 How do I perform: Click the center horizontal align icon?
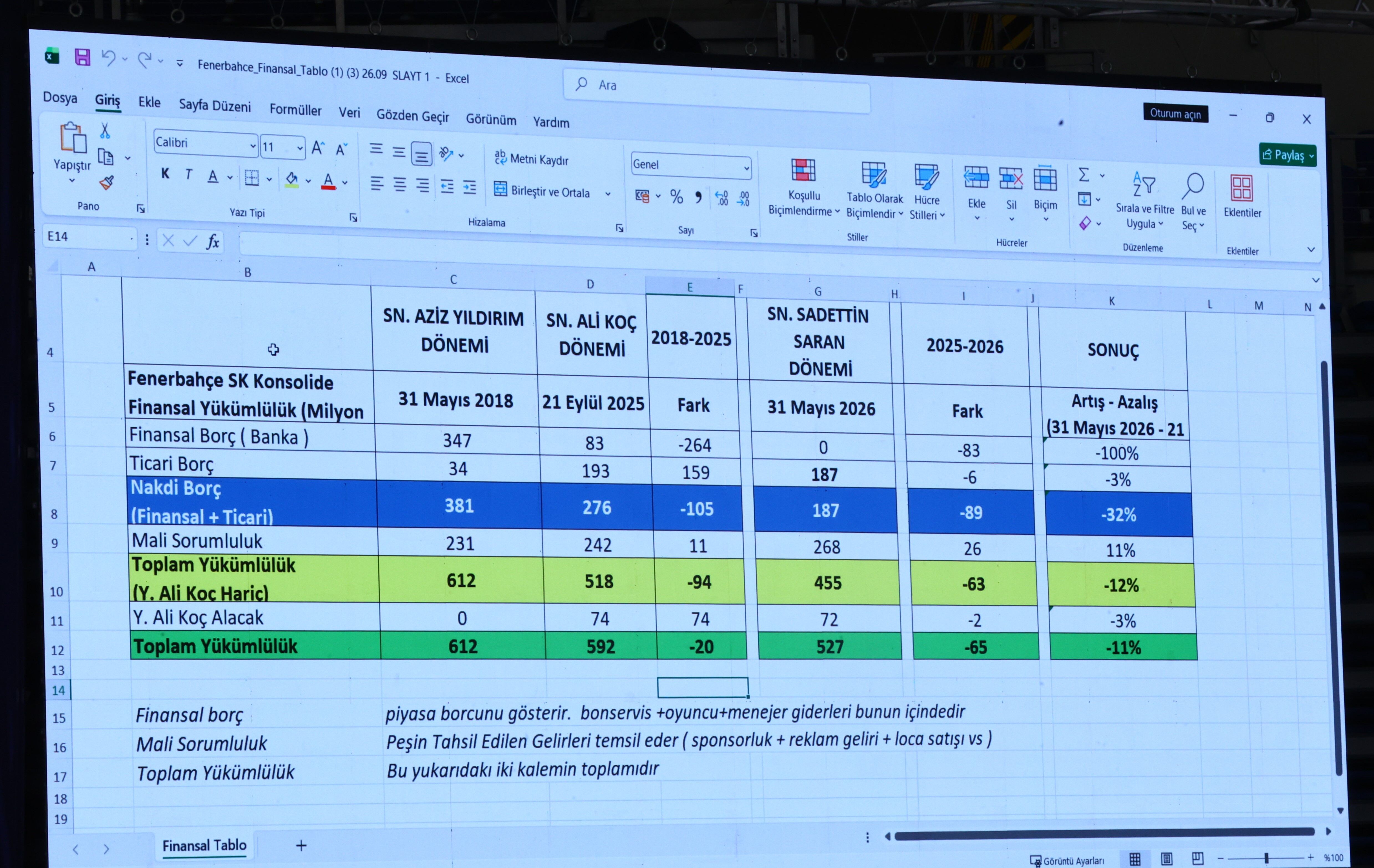(400, 184)
